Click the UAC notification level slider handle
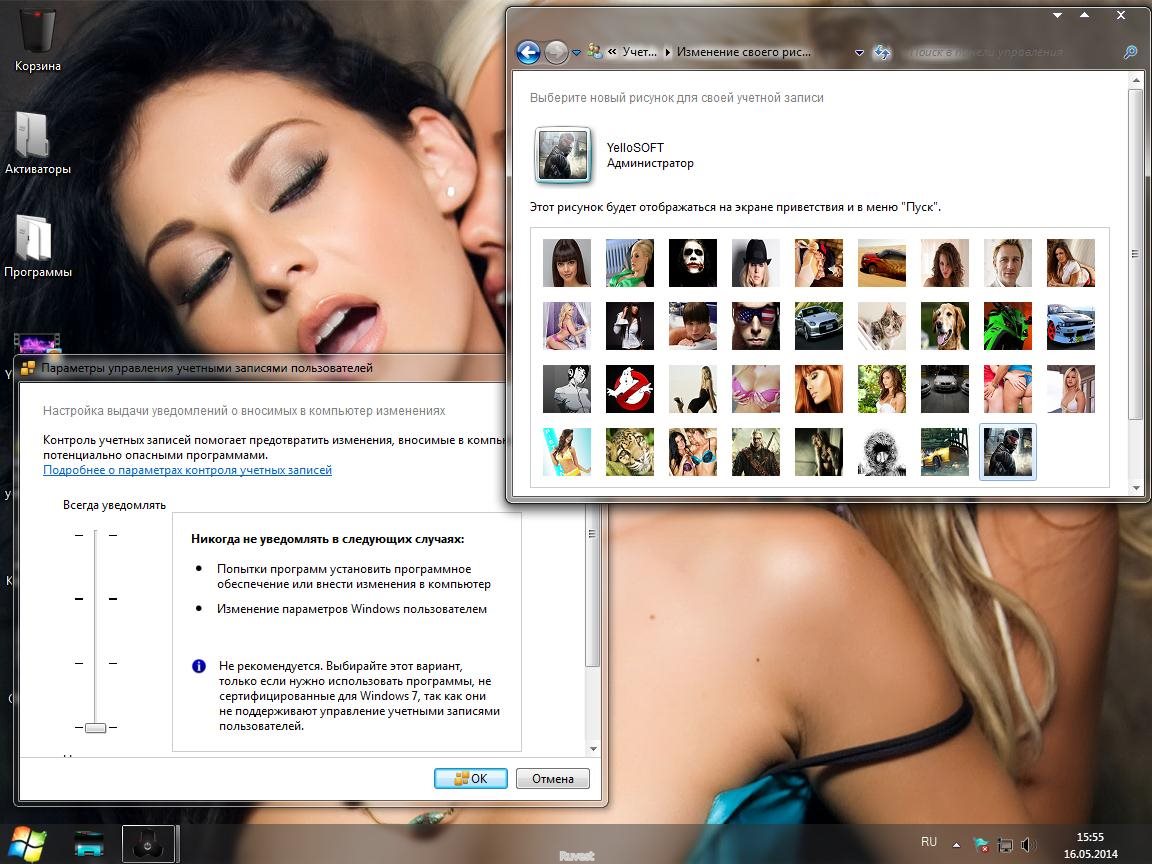 [x=95, y=727]
